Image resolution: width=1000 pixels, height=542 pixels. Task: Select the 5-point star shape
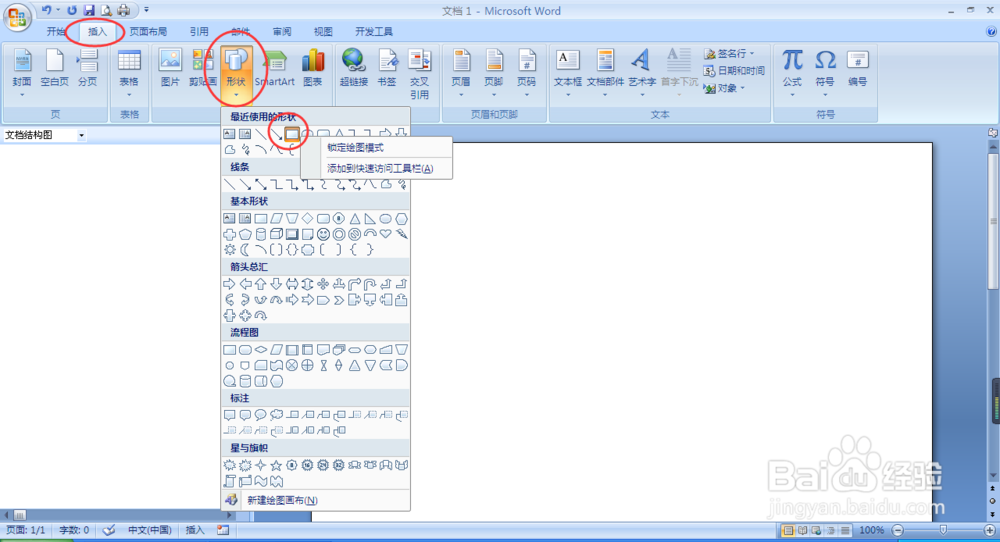point(276,465)
